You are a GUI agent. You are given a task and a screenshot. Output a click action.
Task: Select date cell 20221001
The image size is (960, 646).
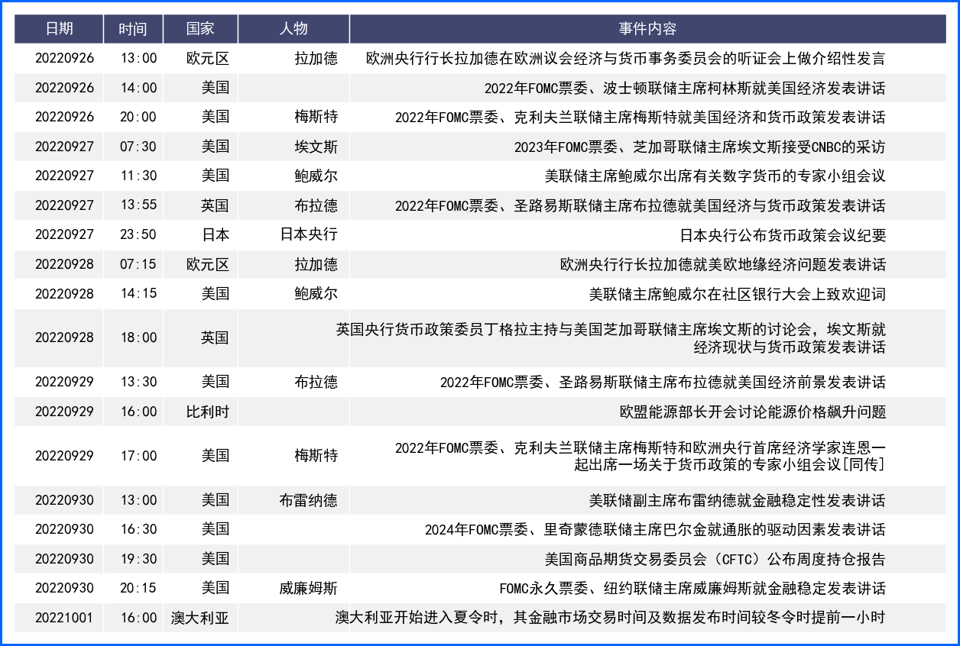[x=64, y=617]
